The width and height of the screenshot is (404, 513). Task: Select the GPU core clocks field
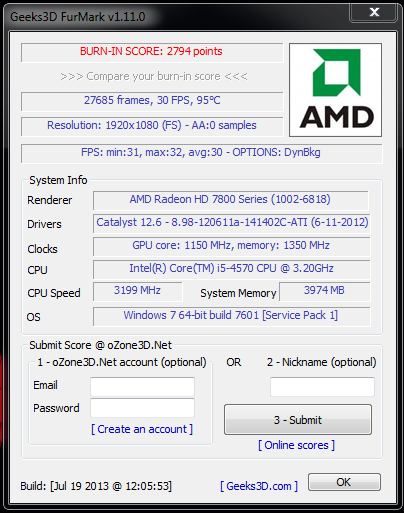[x=232, y=246]
